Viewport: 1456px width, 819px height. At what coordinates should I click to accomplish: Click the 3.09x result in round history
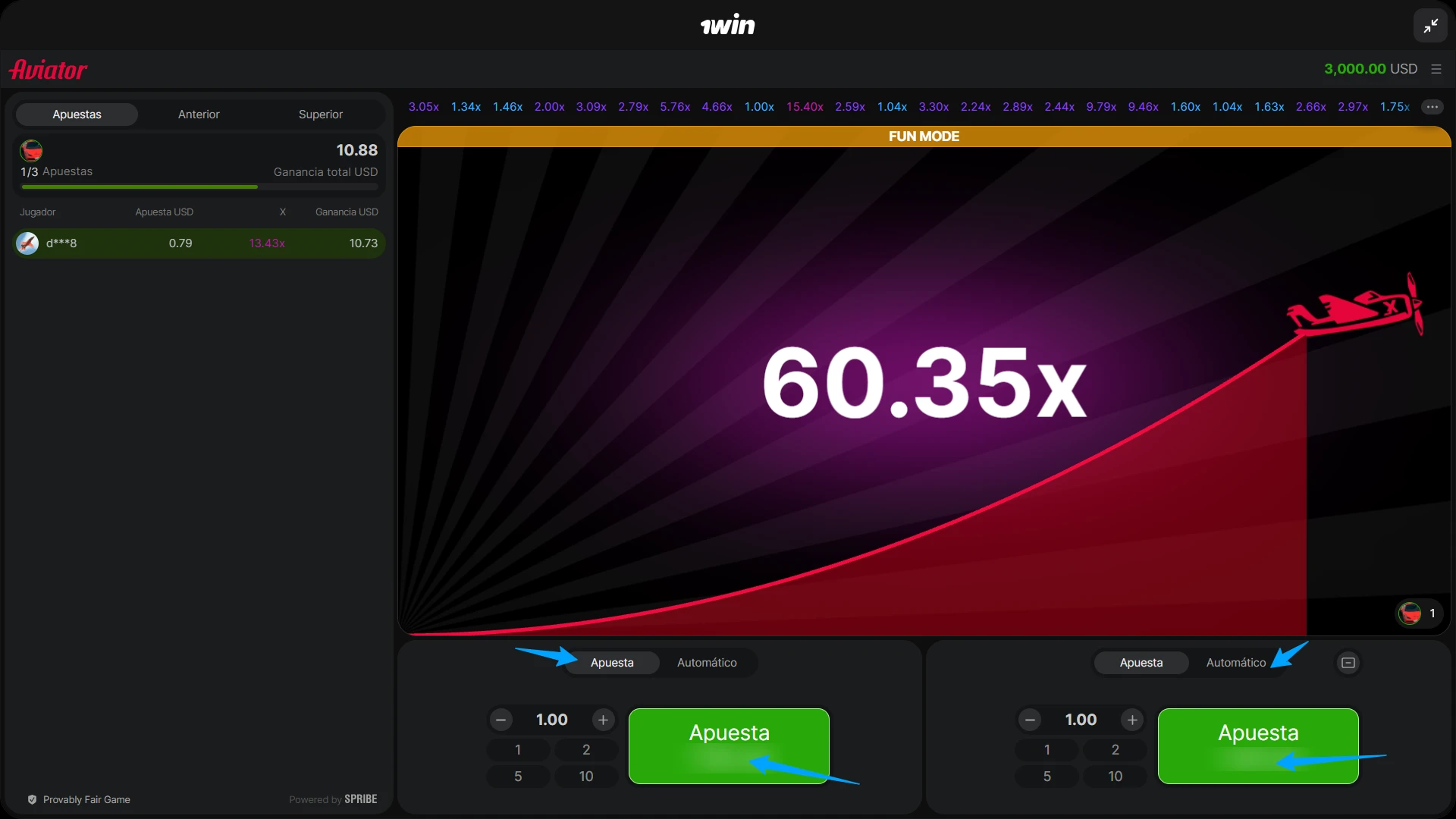(591, 107)
